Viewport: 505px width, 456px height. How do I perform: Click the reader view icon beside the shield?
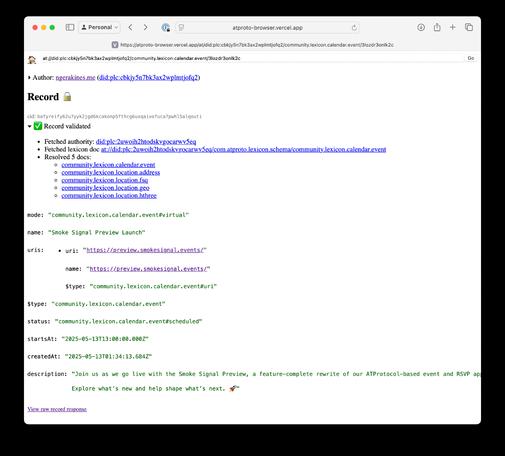181,28
